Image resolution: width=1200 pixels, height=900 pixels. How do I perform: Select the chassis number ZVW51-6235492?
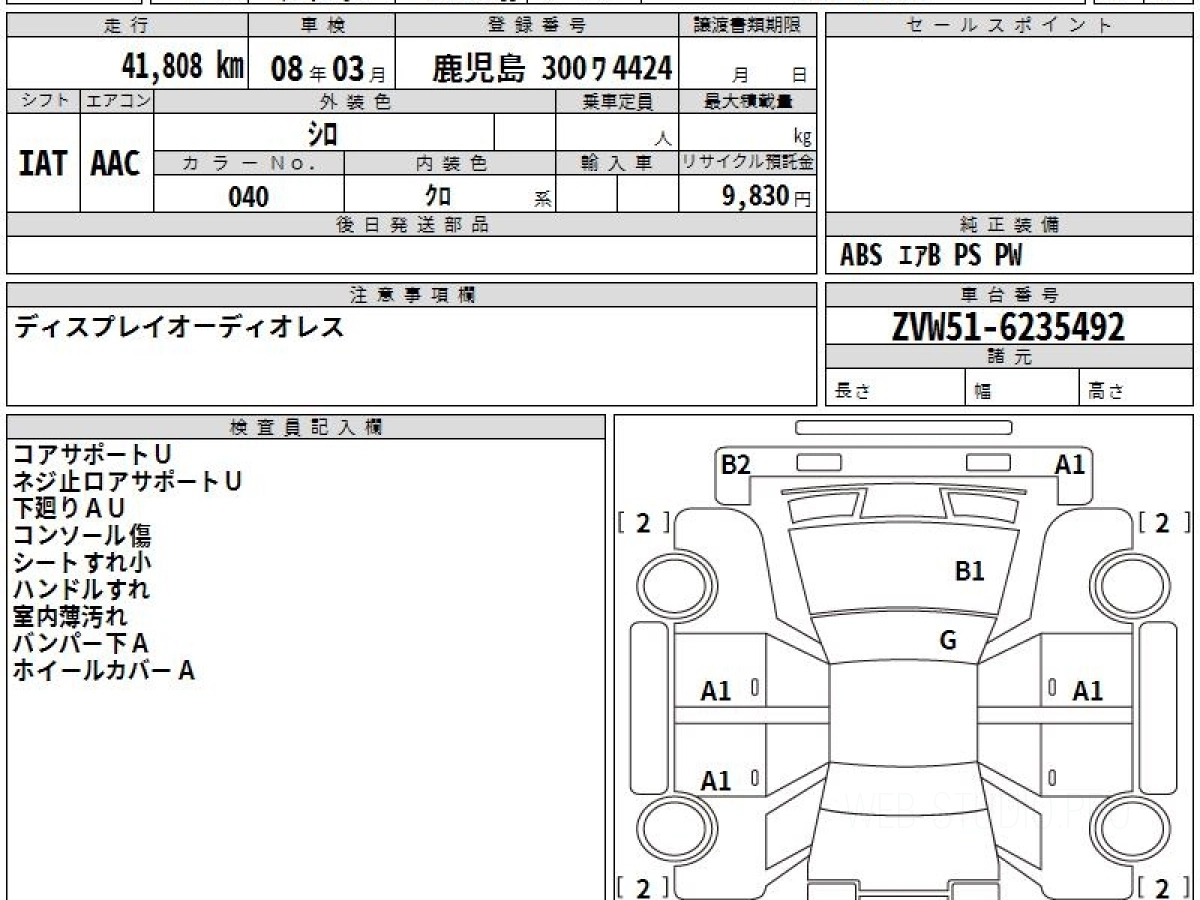(1008, 326)
